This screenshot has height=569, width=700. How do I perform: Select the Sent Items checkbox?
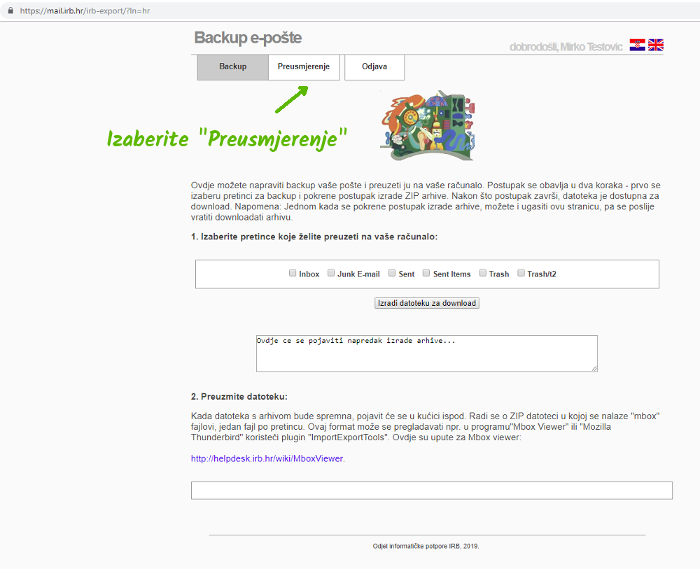426,273
